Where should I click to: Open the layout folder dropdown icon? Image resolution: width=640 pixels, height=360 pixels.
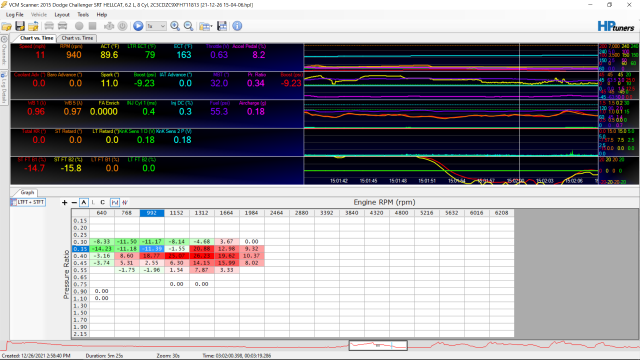[x=206, y=26]
